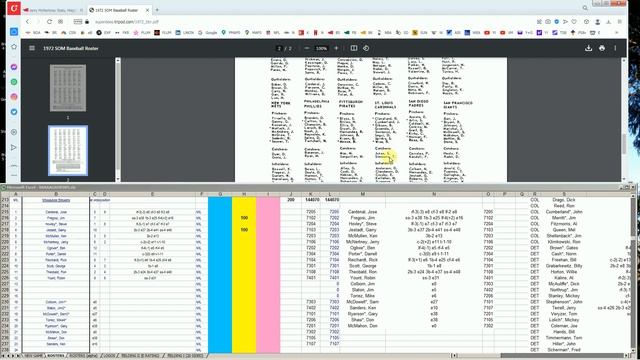Viewport: 640px width, 360px height.
Task: Print the PDF document
Action: click(602, 48)
